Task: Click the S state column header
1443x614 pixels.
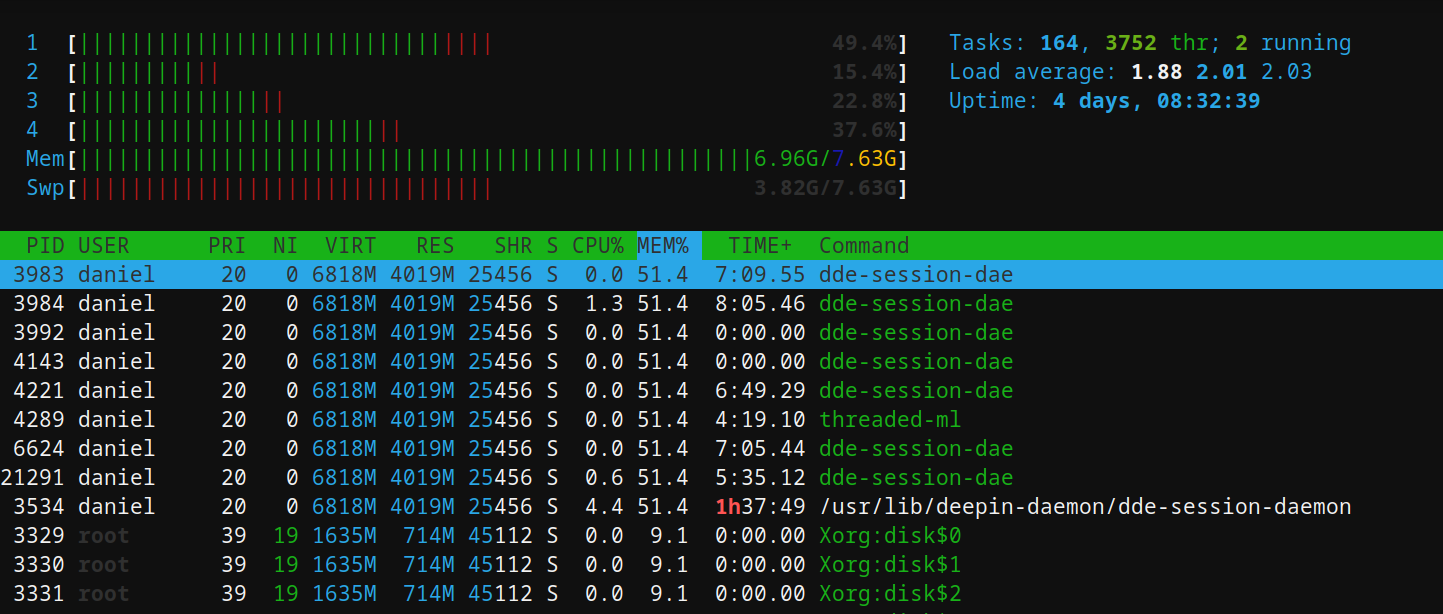Action: (552, 246)
